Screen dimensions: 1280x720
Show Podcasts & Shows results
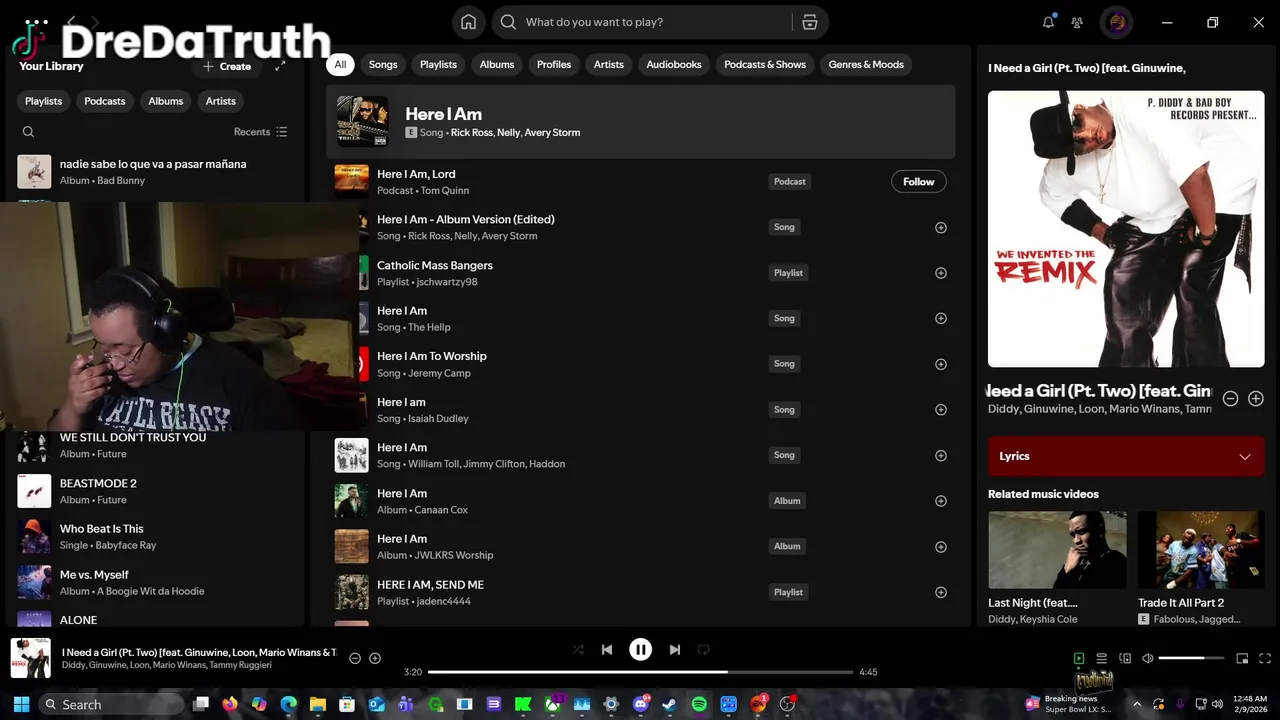click(x=765, y=65)
